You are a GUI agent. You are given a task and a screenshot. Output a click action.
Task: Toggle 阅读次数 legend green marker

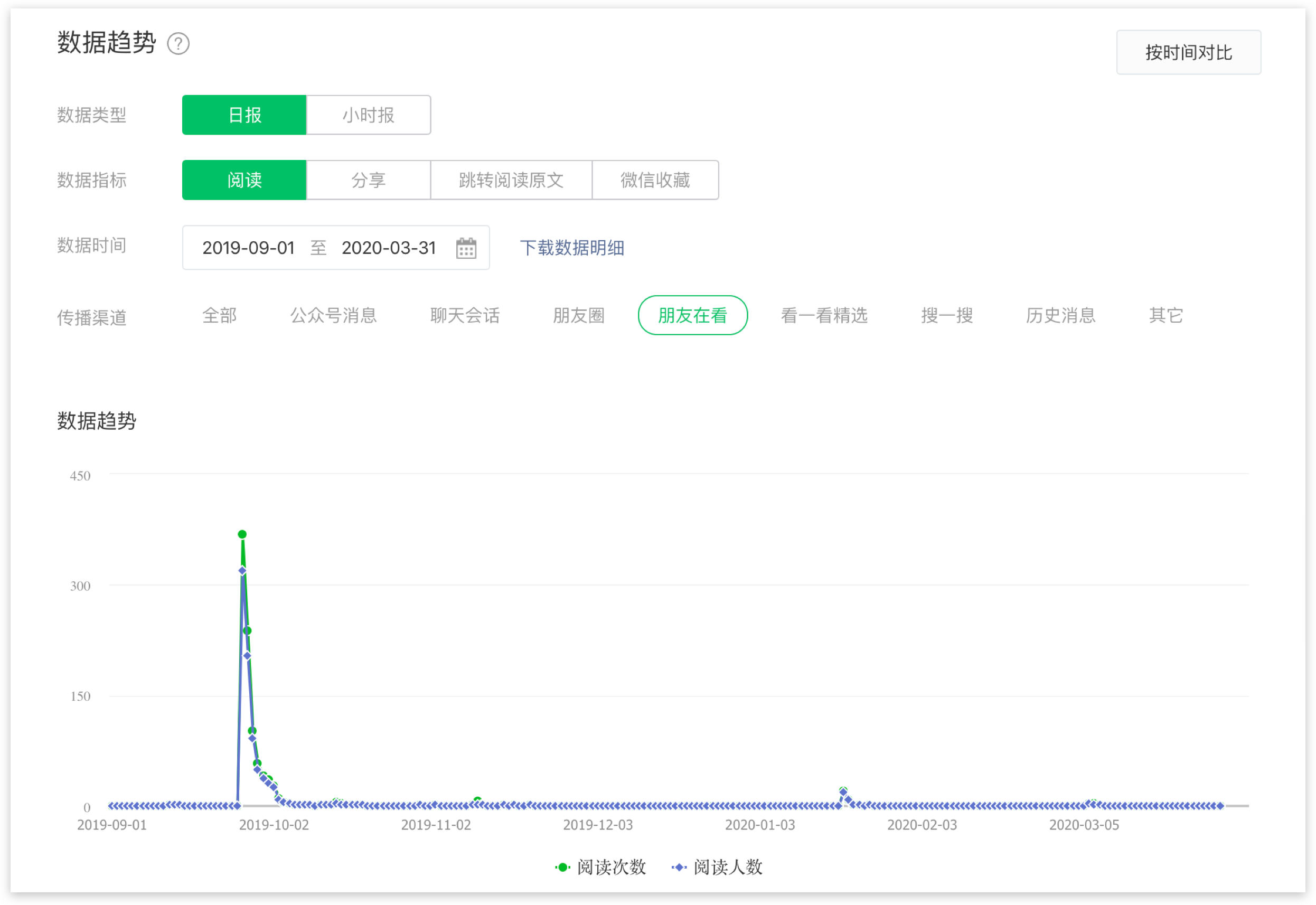point(562,867)
